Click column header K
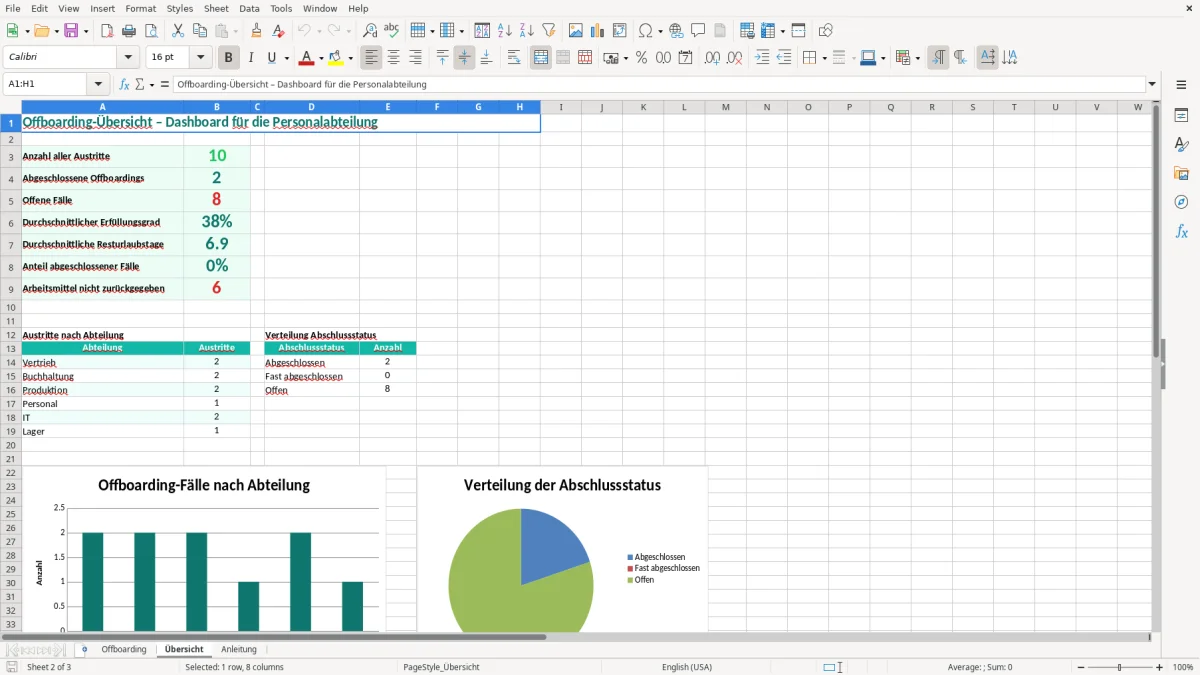 click(643, 107)
